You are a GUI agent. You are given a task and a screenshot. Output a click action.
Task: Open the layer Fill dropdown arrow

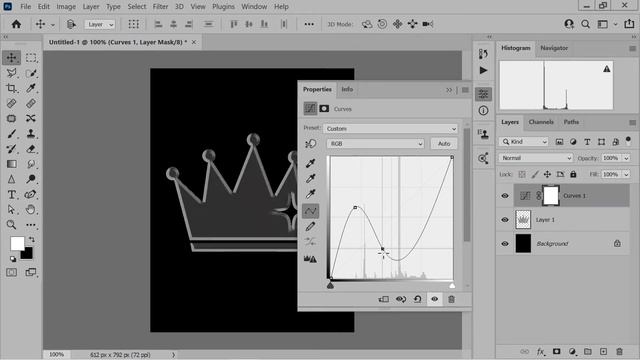(x=626, y=174)
